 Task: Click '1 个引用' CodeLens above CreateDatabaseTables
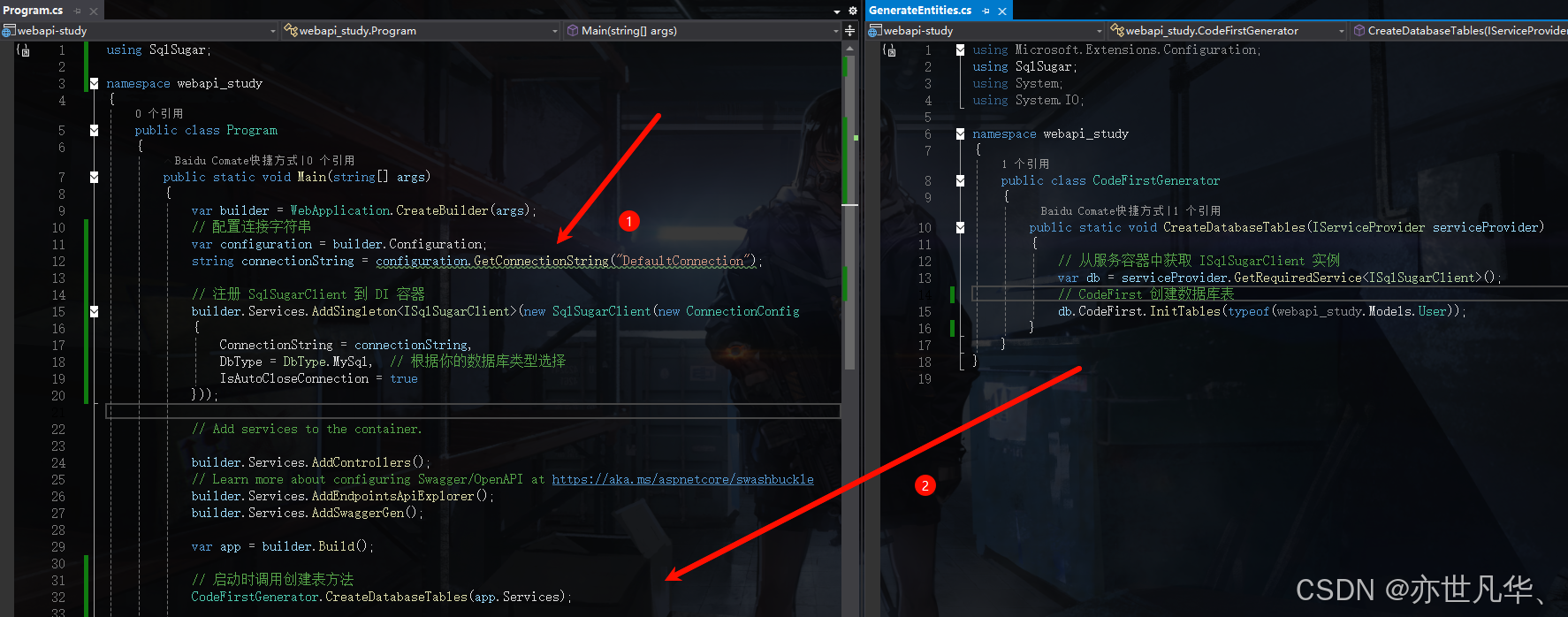coord(1197,210)
